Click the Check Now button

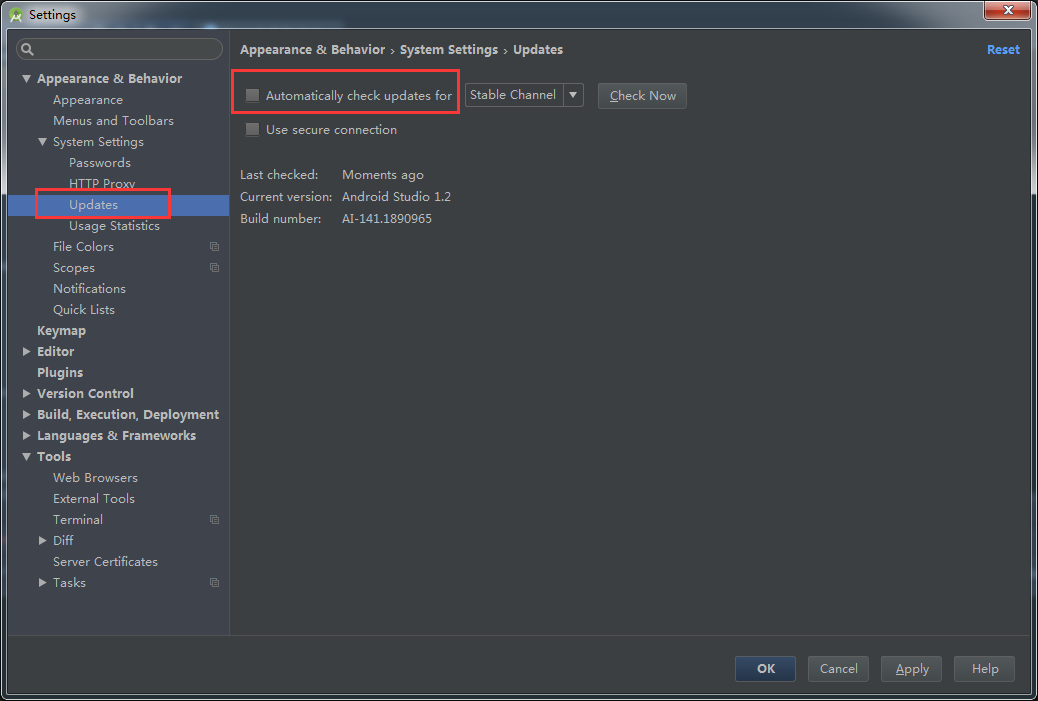pyautogui.click(x=642, y=95)
